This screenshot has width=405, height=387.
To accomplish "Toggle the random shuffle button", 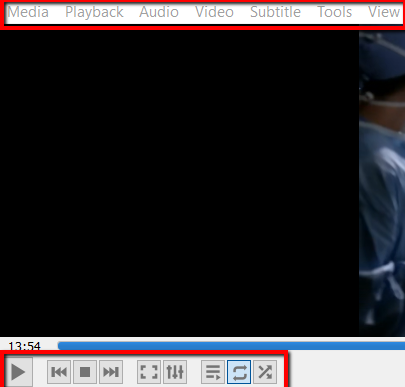I will point(265,372).
